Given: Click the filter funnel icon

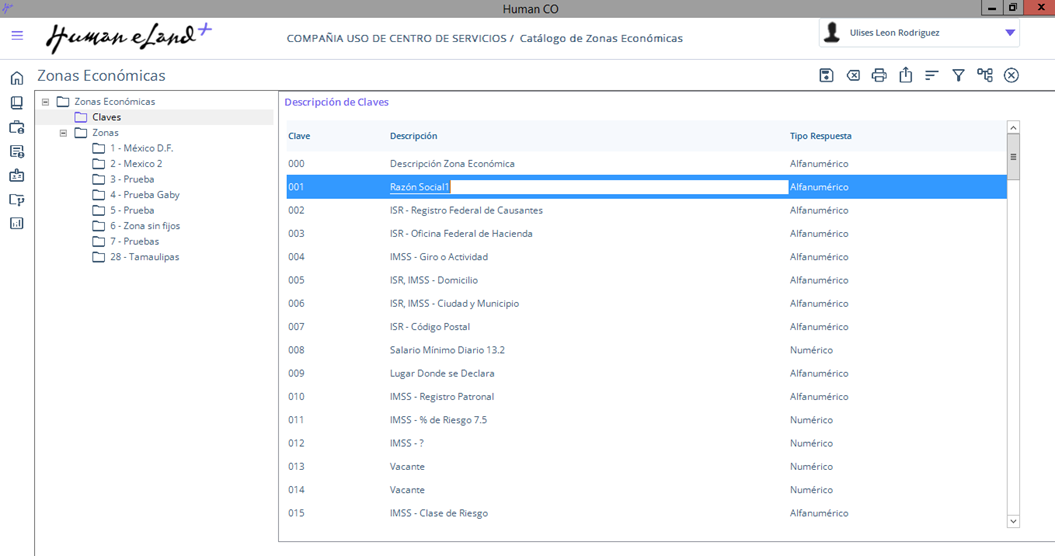Looking at the screenshot, I should [958, 75].
